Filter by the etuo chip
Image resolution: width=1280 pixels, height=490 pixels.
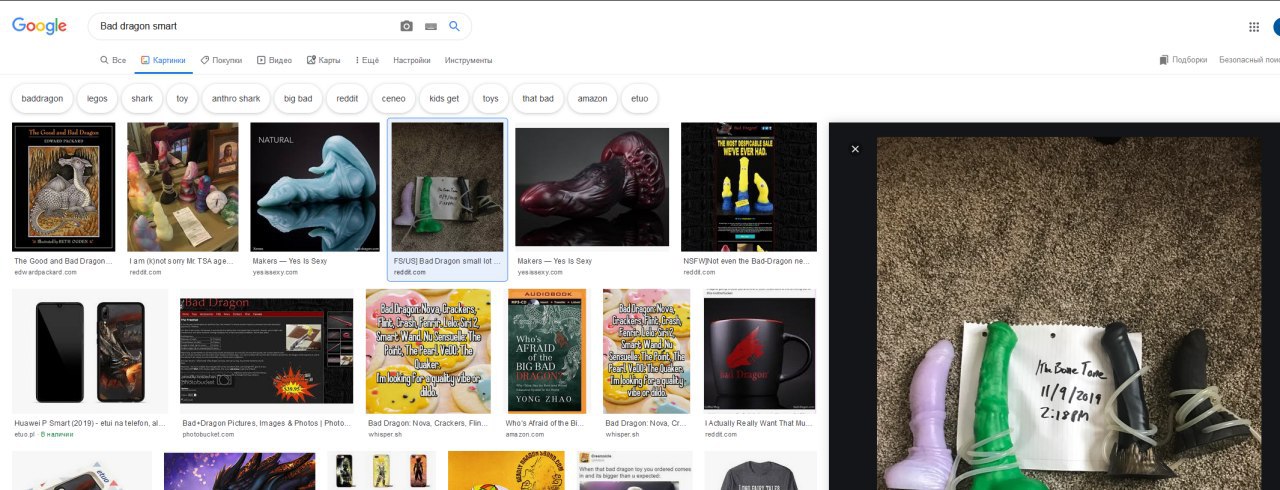[640, 99]
